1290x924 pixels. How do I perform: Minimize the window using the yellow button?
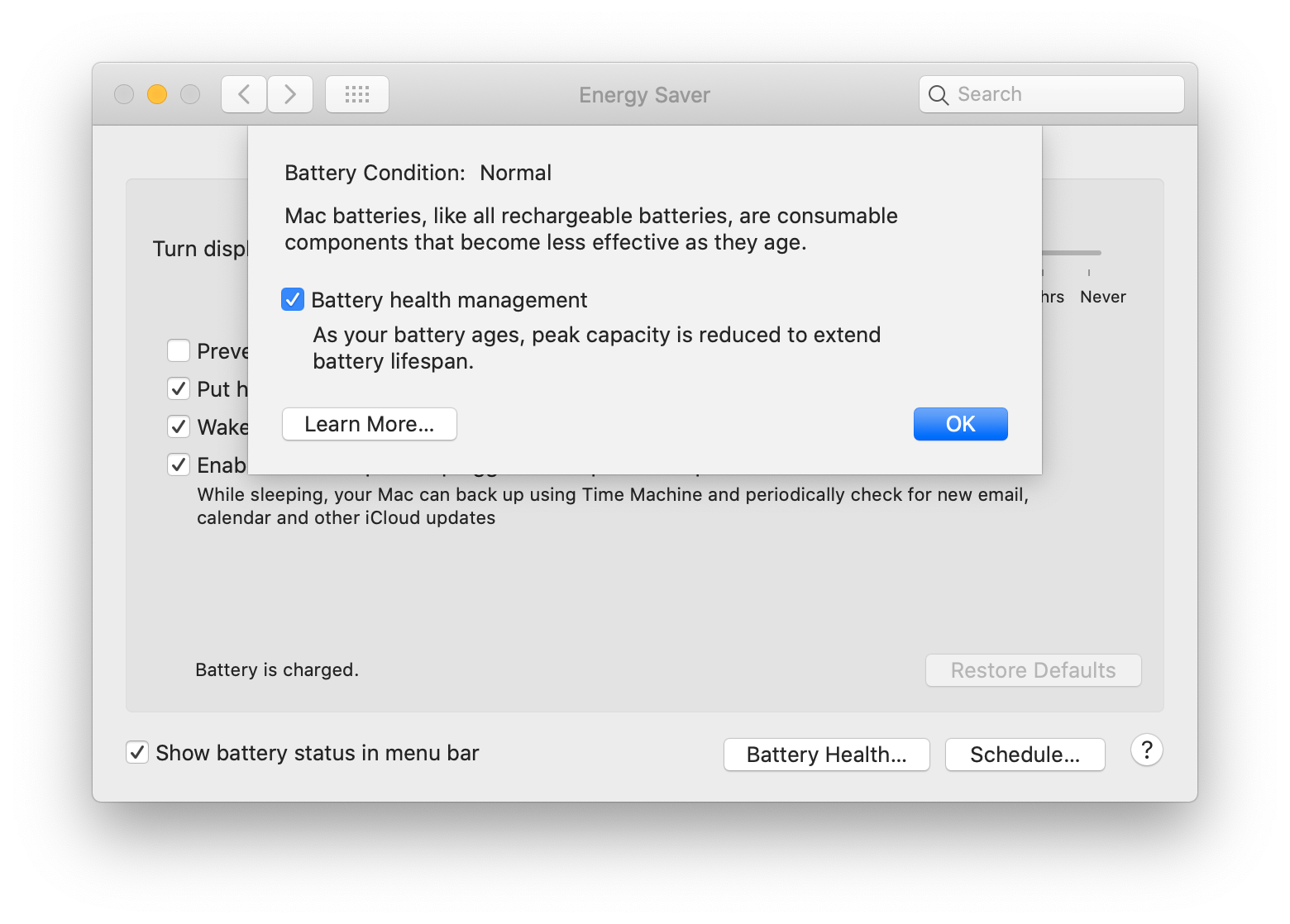click(157, 94)
